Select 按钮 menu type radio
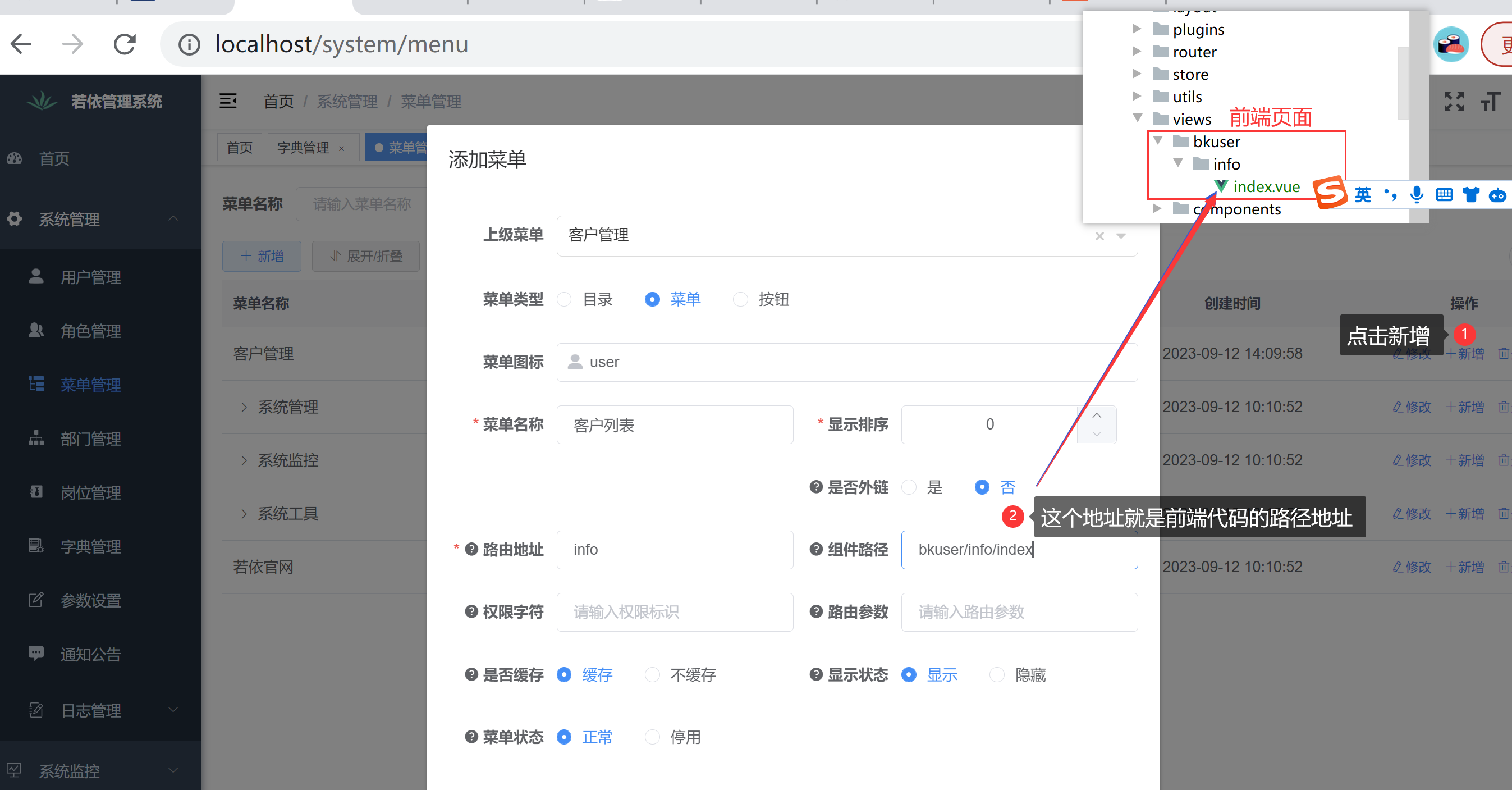The height and width of the screenshot is (790, 1512). [741, 299]
